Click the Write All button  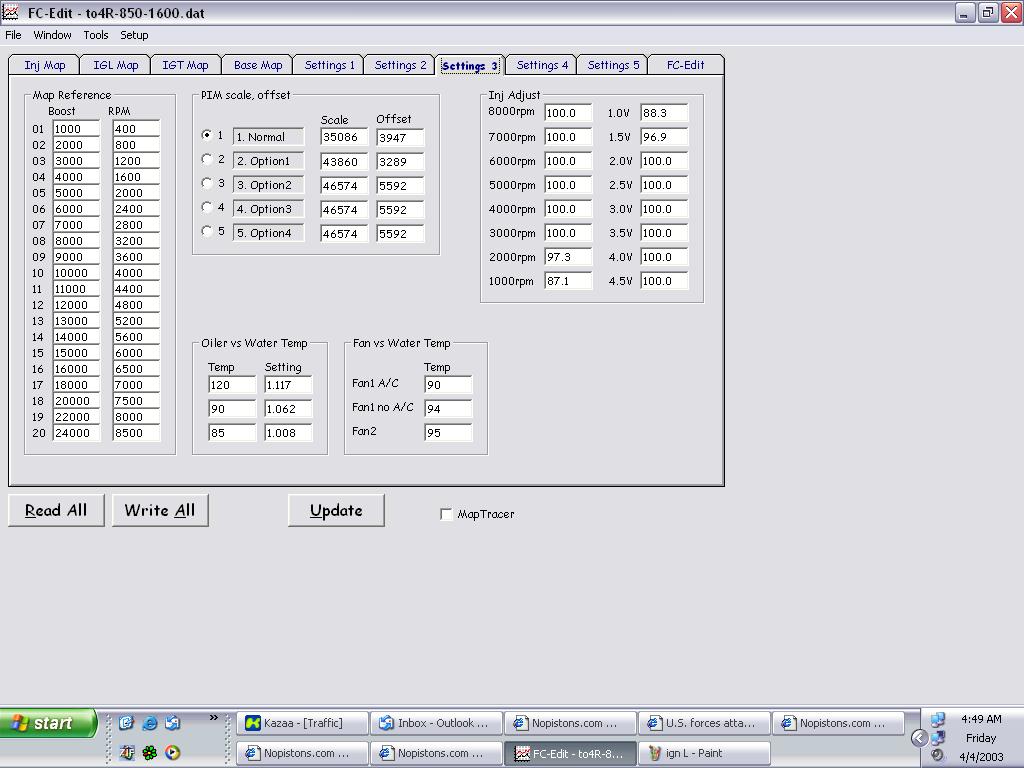click(160, 510)
